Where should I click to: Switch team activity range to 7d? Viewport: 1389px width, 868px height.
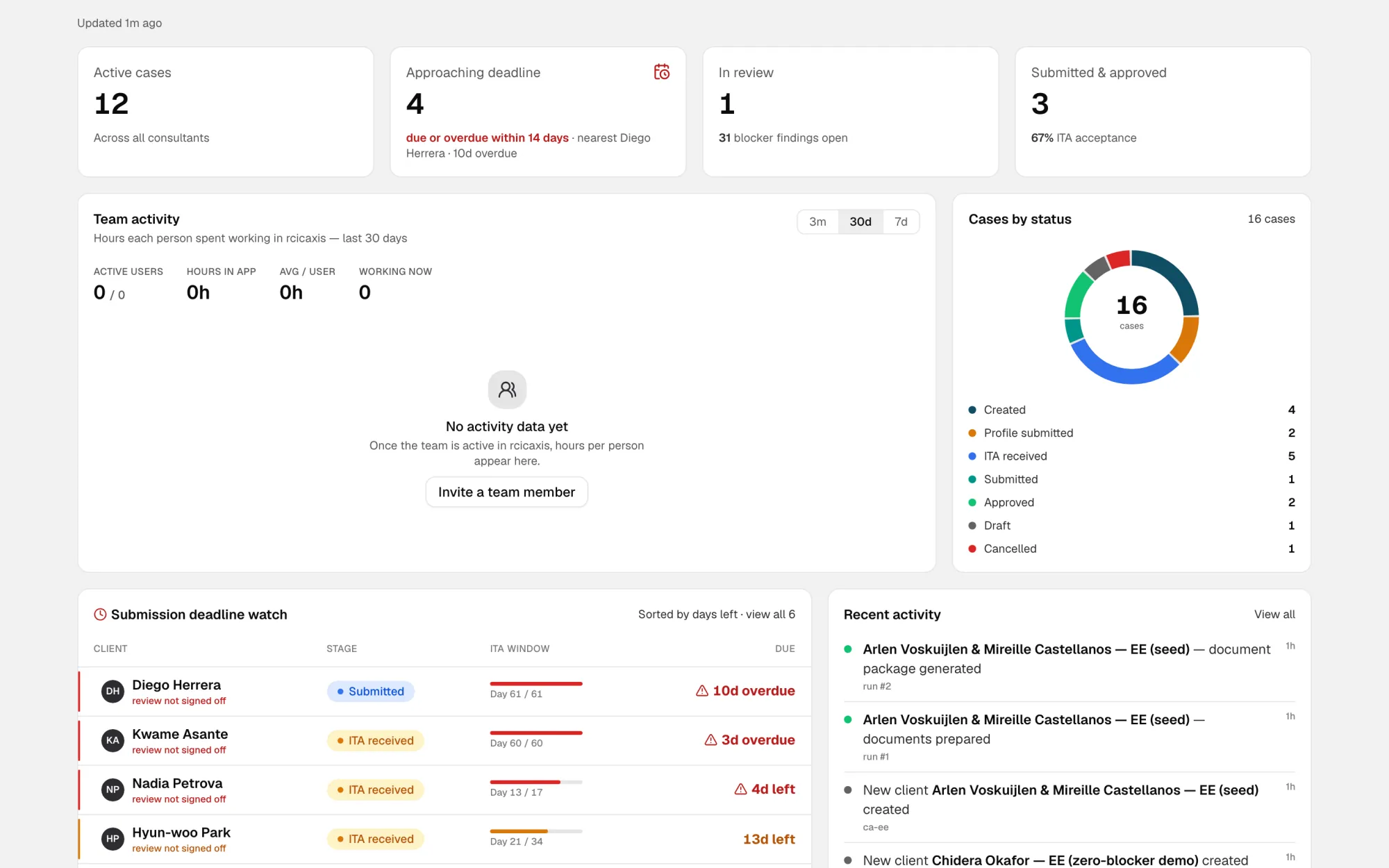pos(901,222)
